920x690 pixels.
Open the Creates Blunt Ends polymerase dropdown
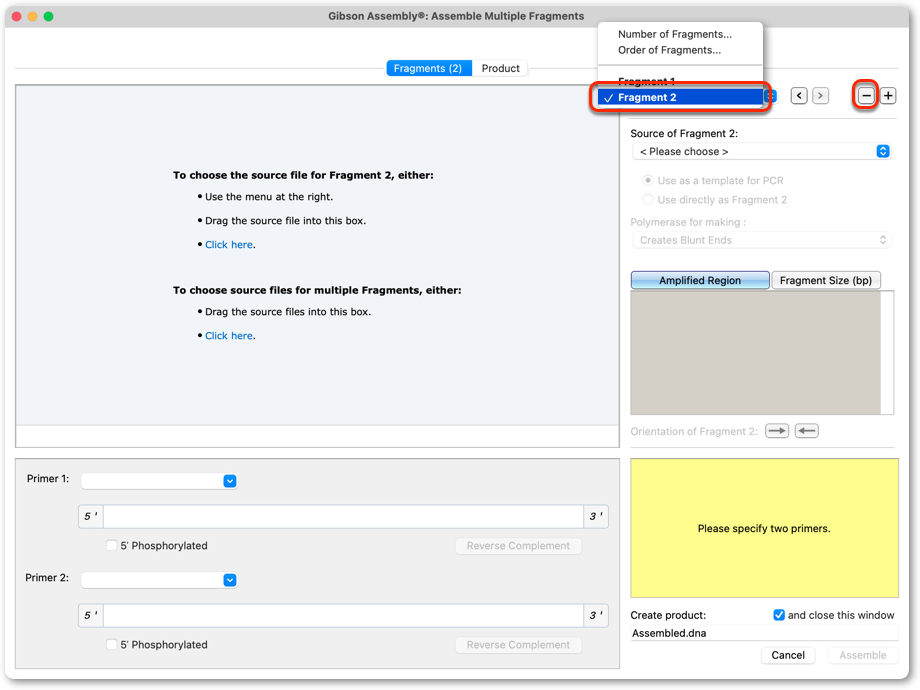[762, 240]
